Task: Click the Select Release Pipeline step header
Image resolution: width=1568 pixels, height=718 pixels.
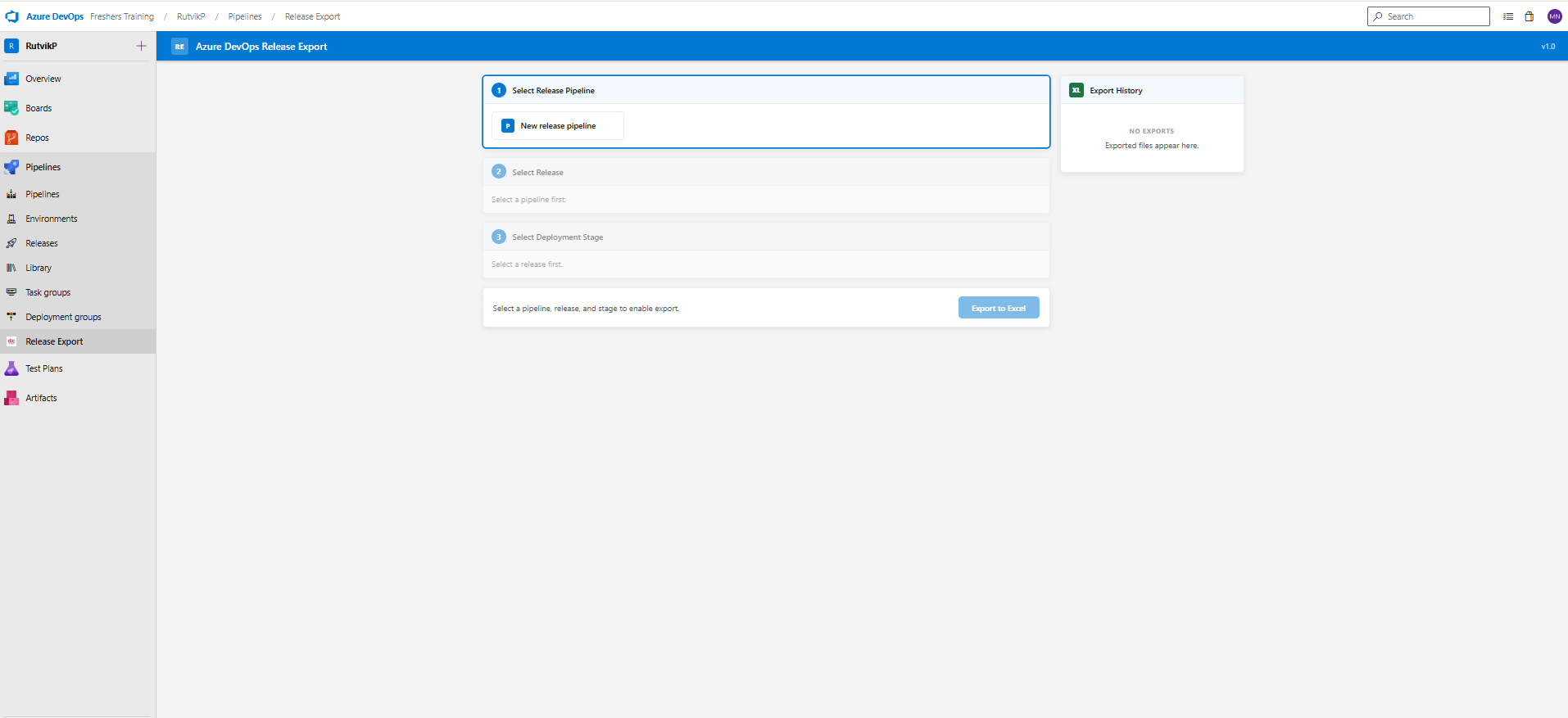Action: [766, 90]
